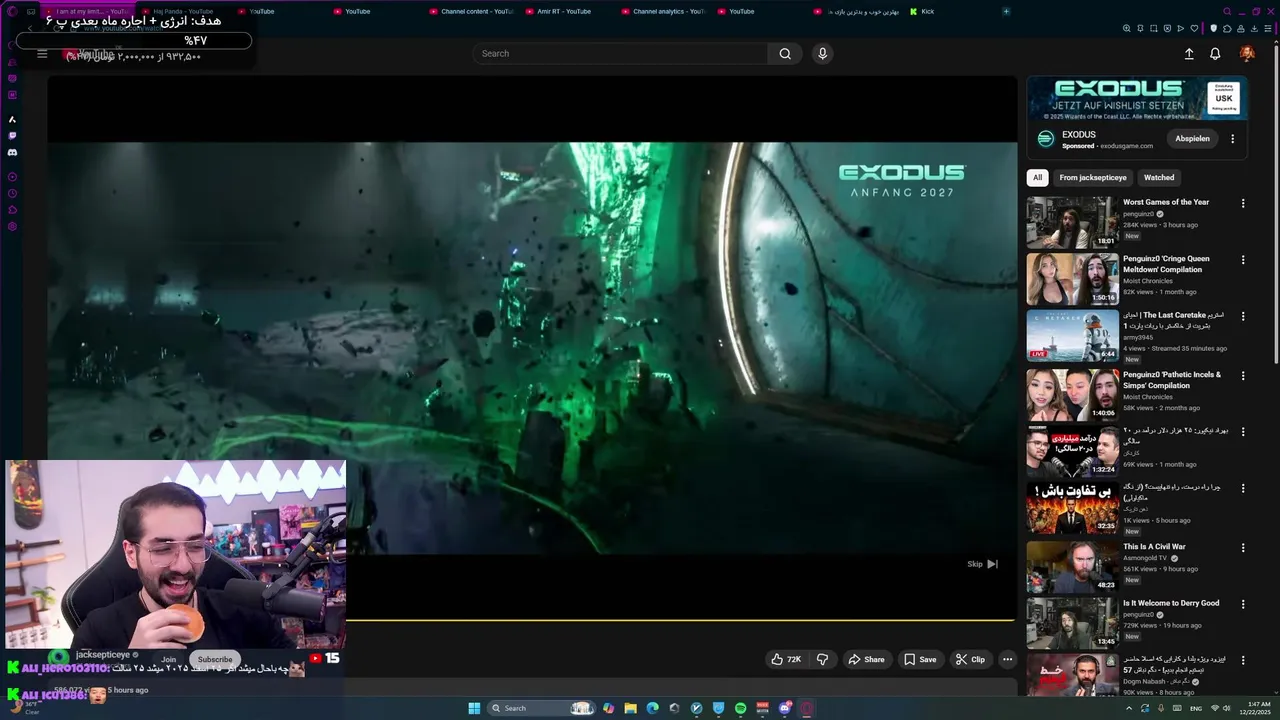The height and width of the screenshot is (720, 1280).
Task: Click the Share button
Action: 866,659
